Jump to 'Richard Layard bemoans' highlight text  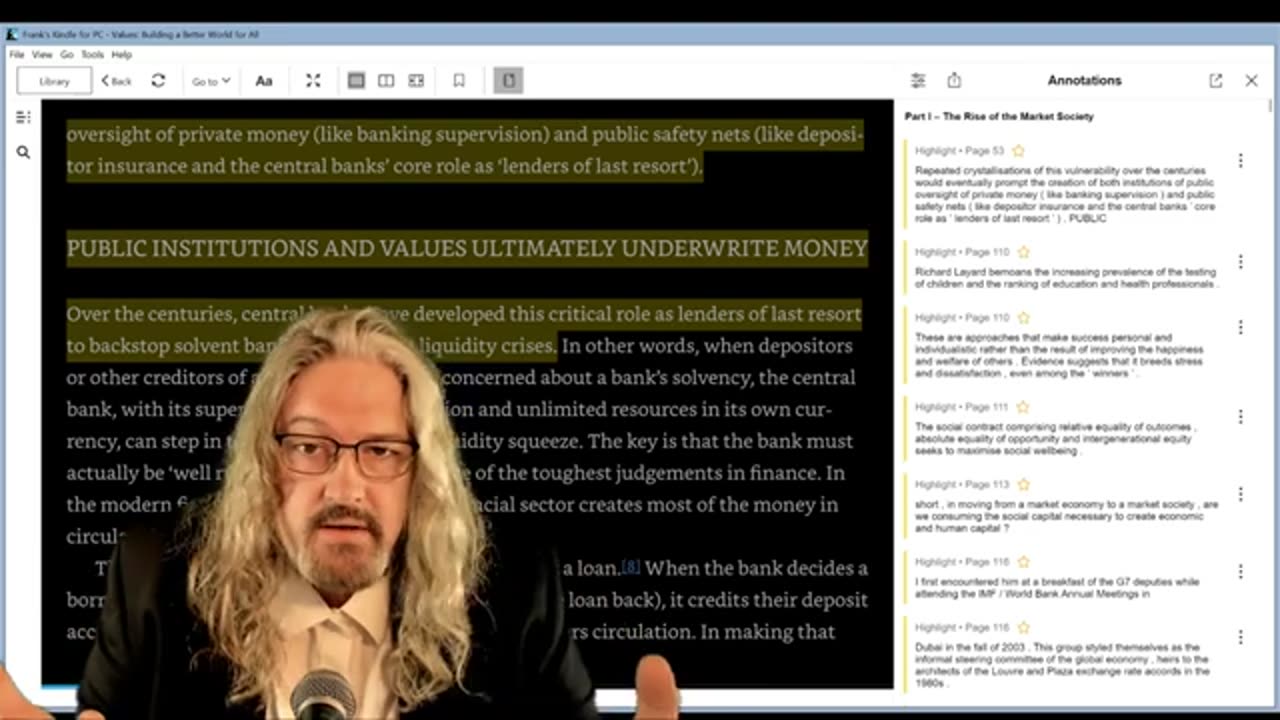pyautogui.click(x=1066, y=278)
